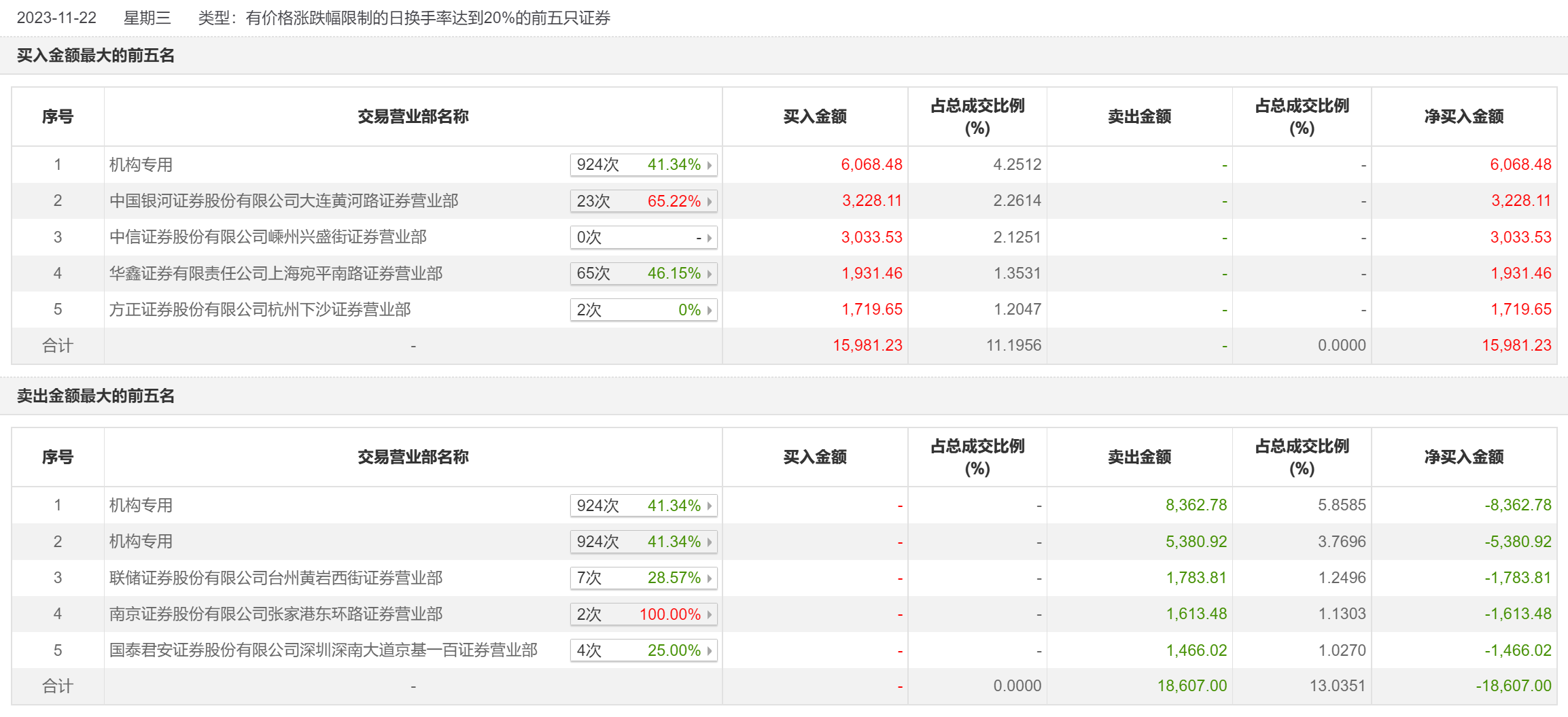Expand 0次 stats for 中信证券嵊州兴盛街

[x=644, y=237]
